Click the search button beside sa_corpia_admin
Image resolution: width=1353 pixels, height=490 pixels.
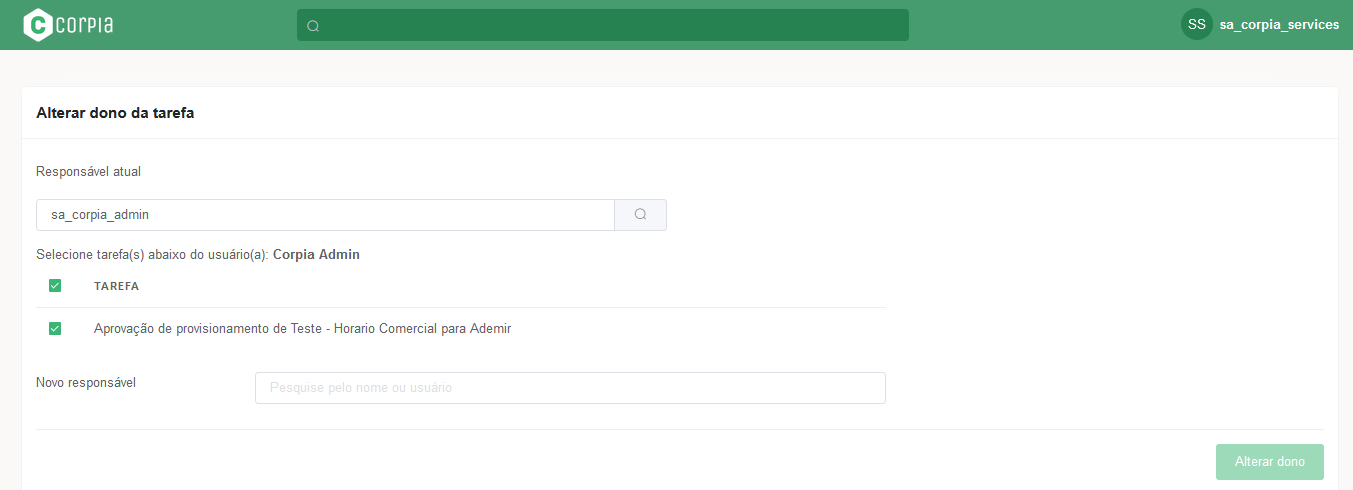click(640, 215)
